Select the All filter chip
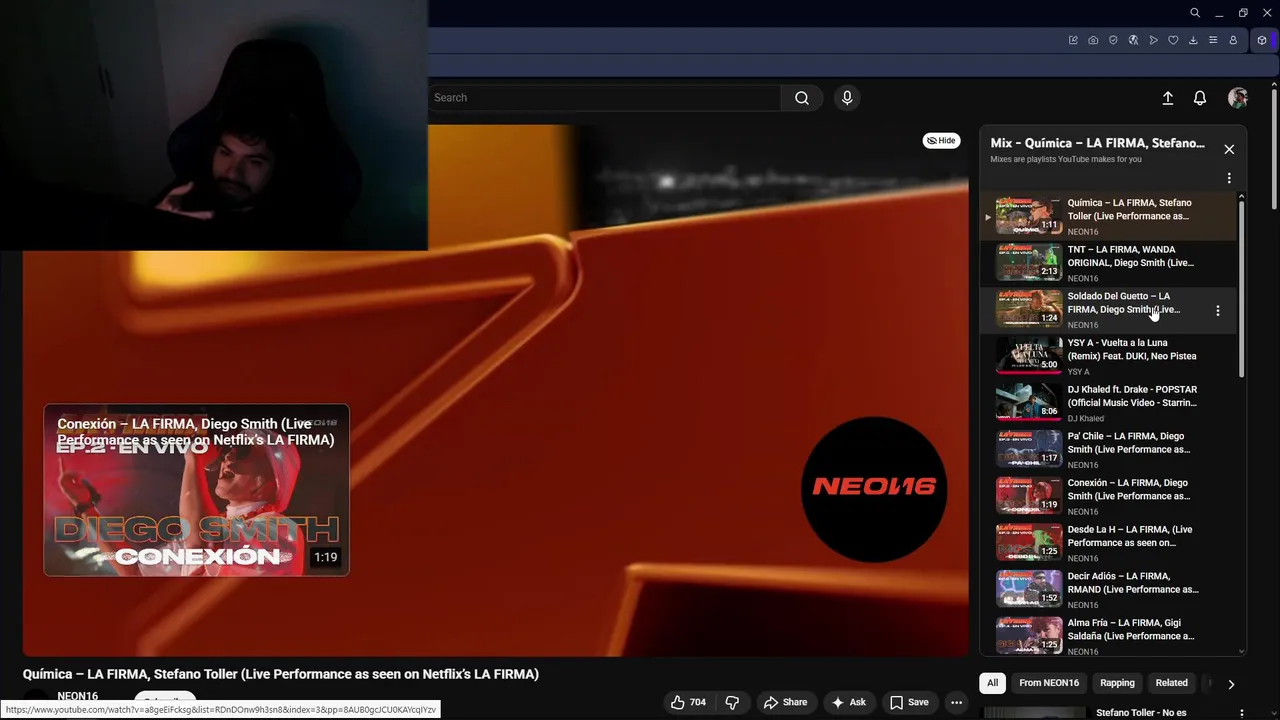The width and height of the screenshot is (1280, 720). (992, 683)
